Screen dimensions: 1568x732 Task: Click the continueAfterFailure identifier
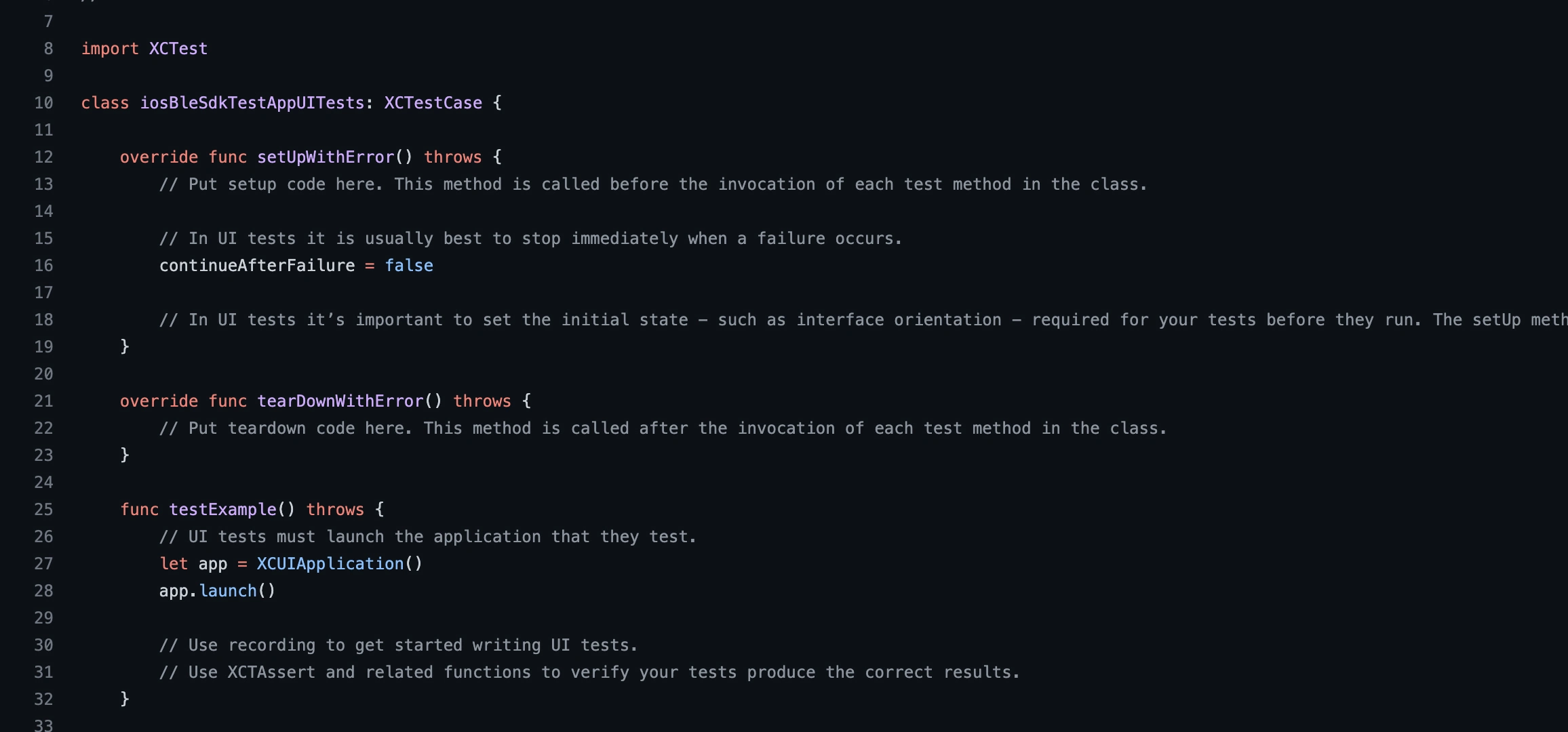[257, 266]
